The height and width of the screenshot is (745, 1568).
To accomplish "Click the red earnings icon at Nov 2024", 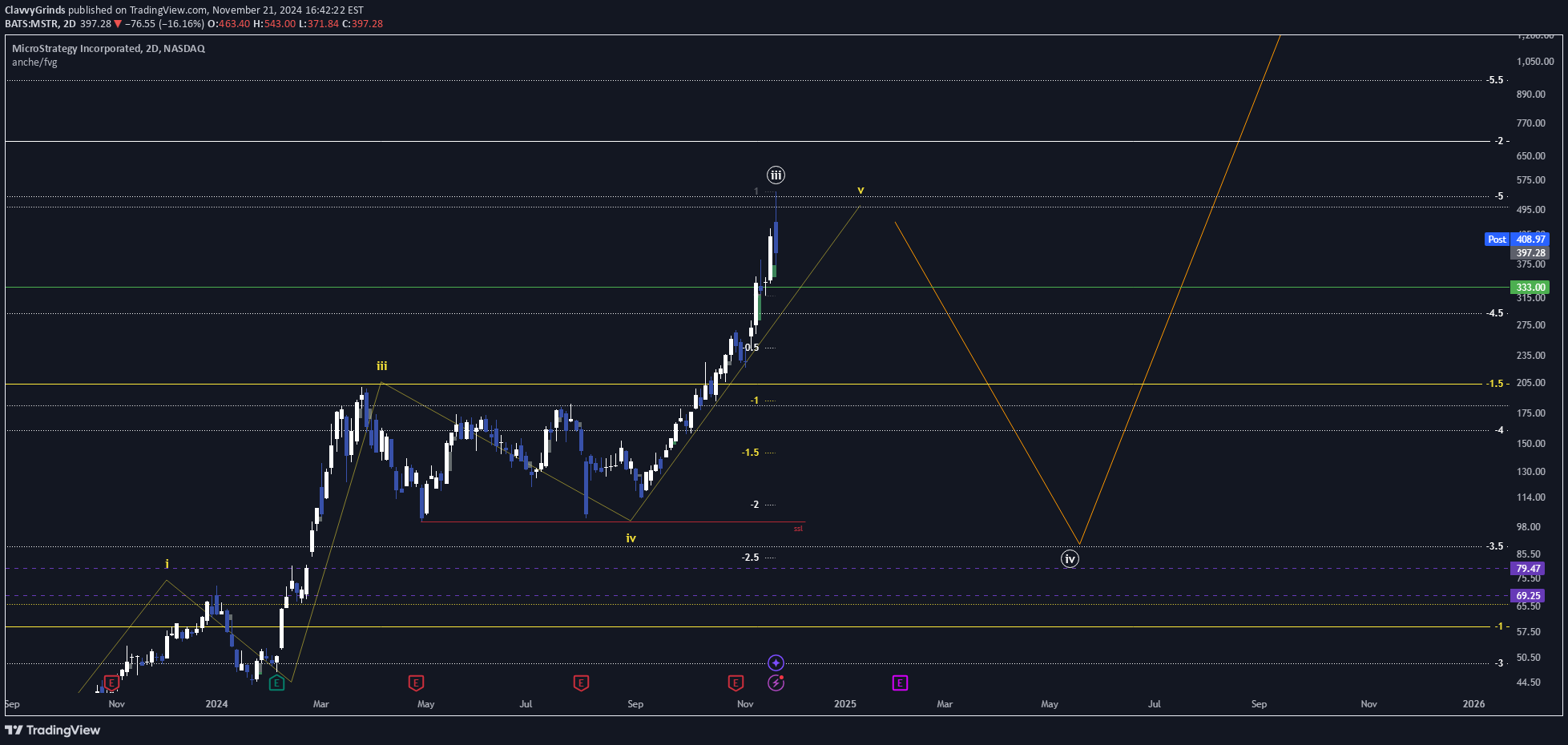I will click(x=736, y=683).
